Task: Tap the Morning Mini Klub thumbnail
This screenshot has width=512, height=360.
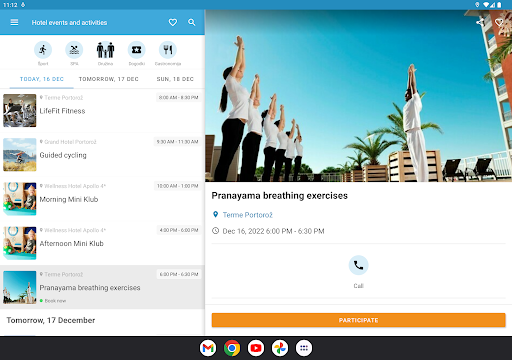Action: click(x=20, y=199)
